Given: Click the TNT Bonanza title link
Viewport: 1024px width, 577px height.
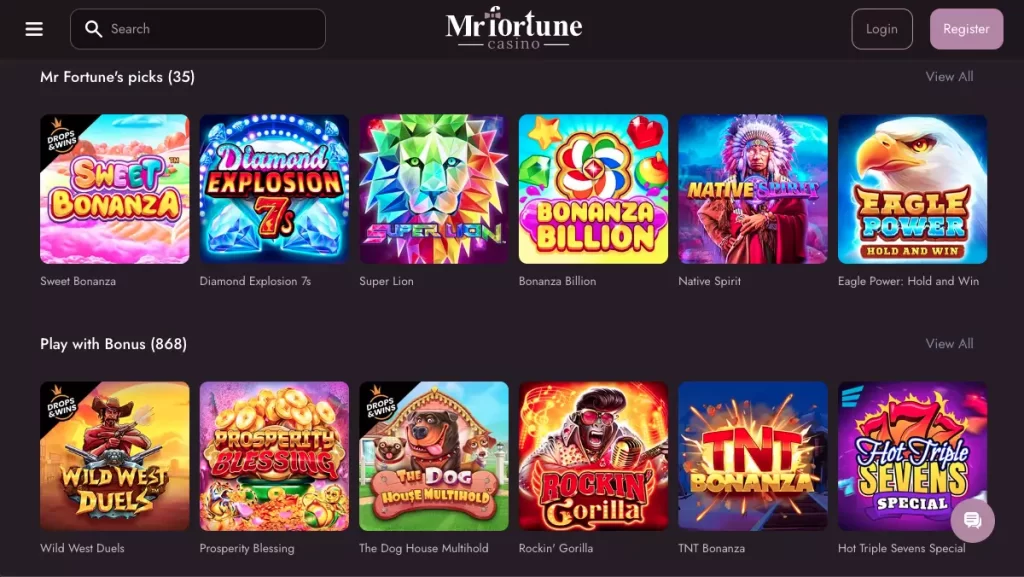Looking at the screenshot, I should tap(711, 548).
